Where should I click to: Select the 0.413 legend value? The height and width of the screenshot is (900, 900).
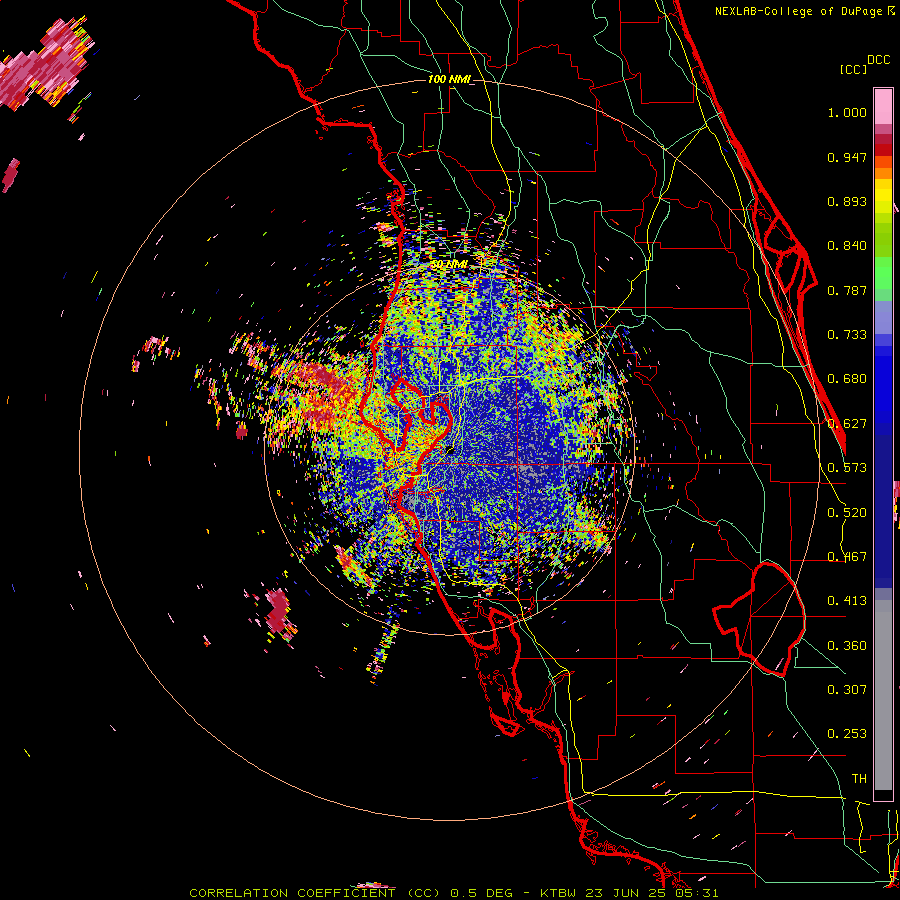point(847,601)
